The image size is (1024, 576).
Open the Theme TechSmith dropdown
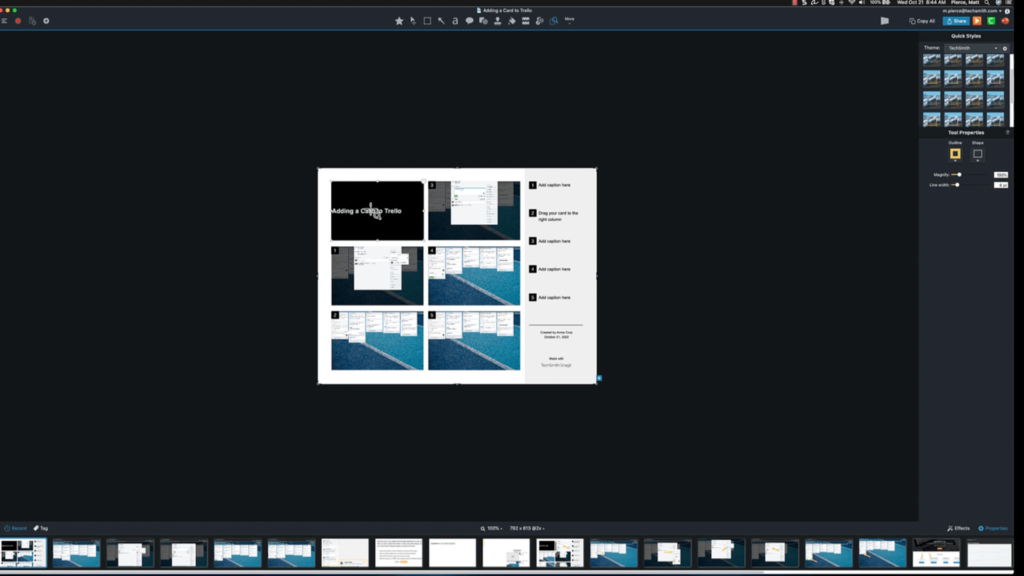point(972,48)
